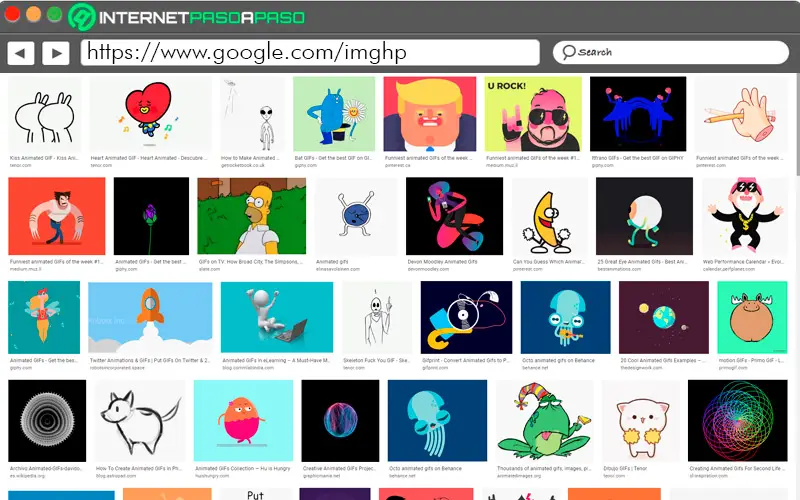
Task: Click 'Web Performance Calendar' caption
Action: click(x=744, y=262)
